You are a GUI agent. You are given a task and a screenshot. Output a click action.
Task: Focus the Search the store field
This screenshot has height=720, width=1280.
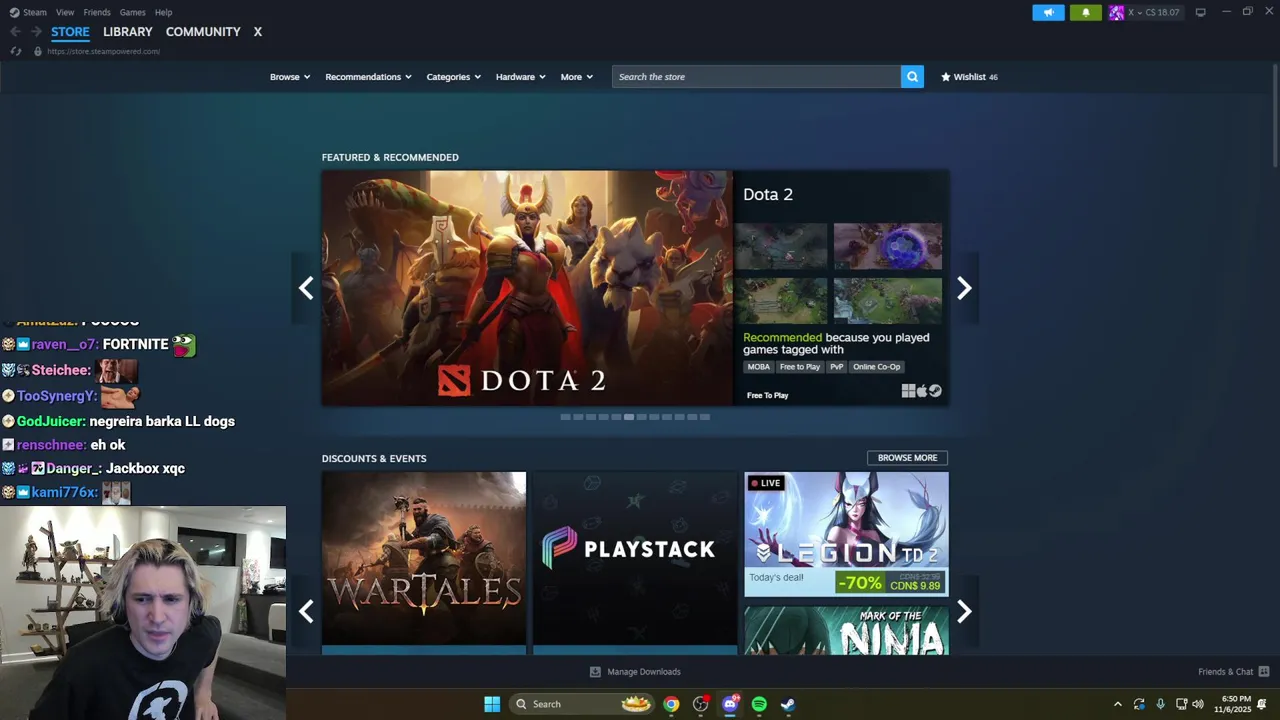coord(756,77)
